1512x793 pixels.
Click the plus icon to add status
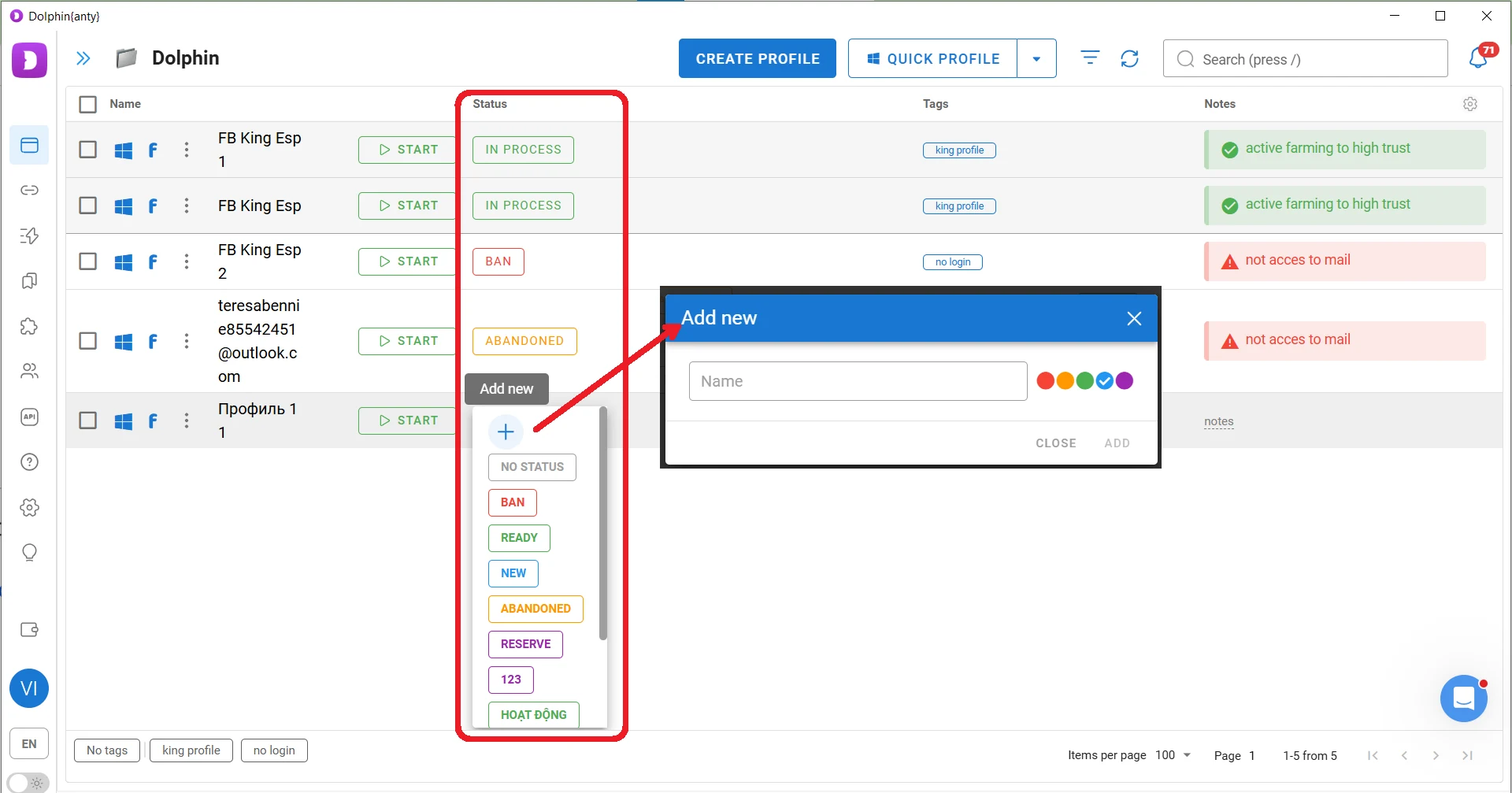click(506, 432)
